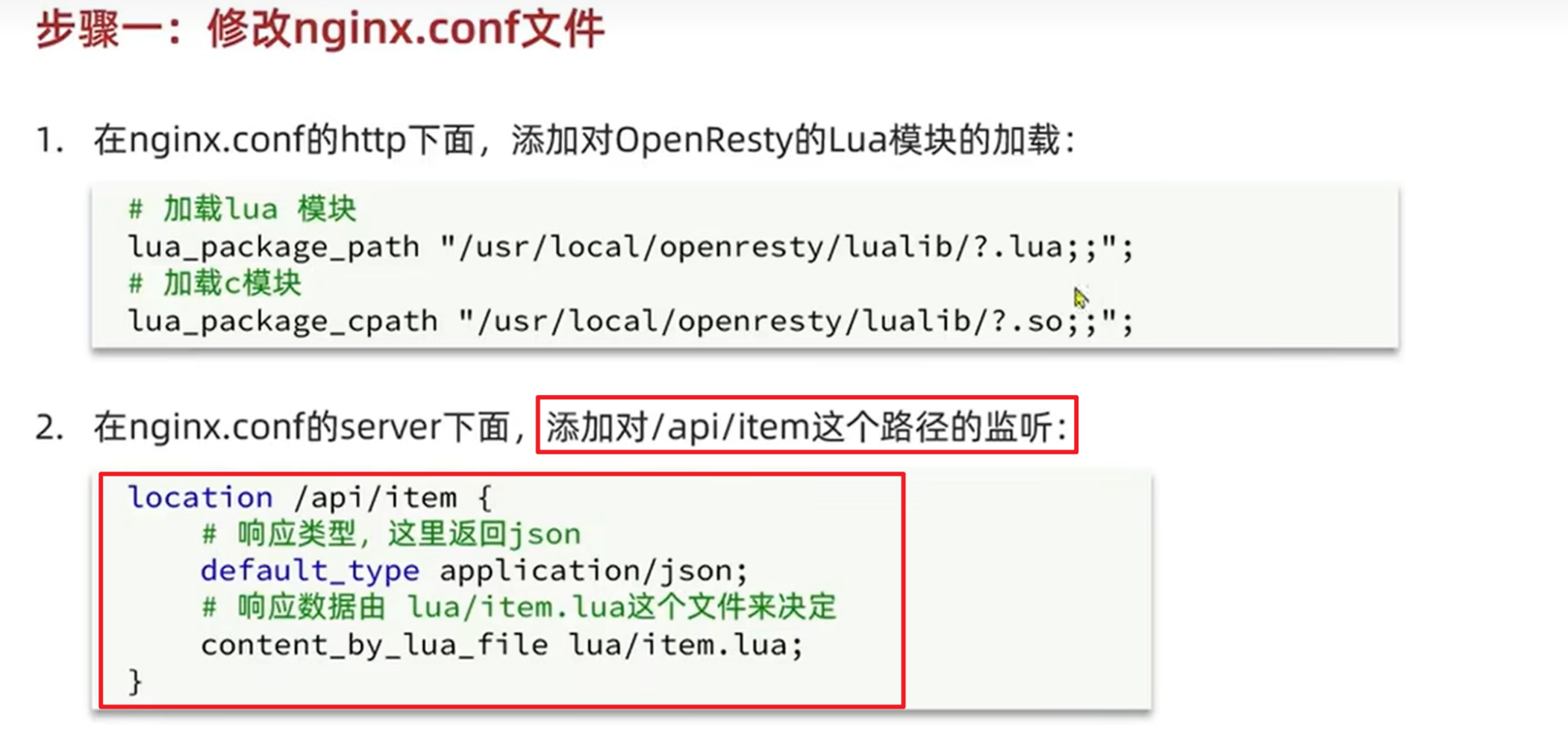
Task: Click the red-boxed text 添加对/api/item这个路径的监听
Action: [807, 427]
